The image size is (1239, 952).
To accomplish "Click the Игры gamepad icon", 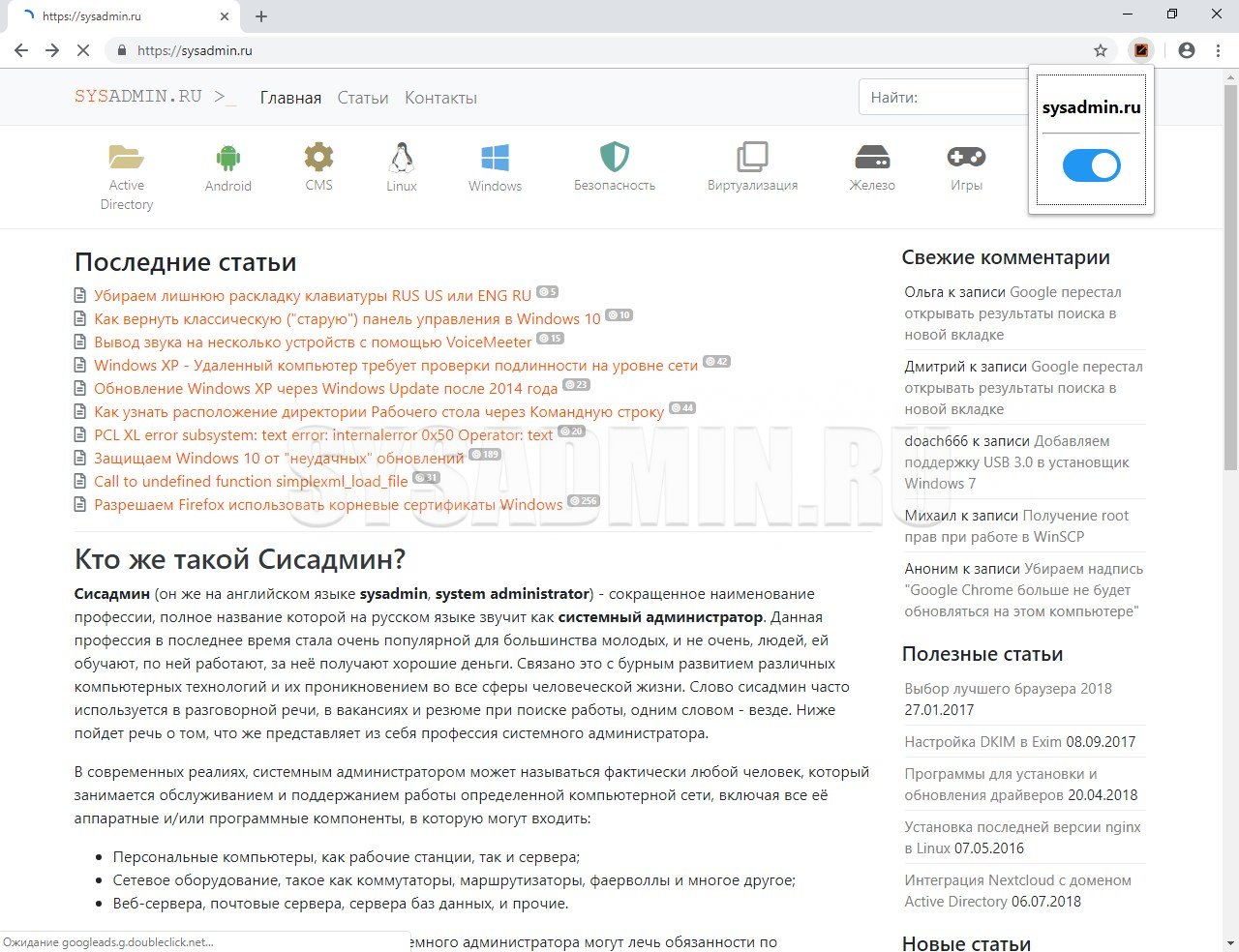I will pyautogui.click(x=965, y=157).
